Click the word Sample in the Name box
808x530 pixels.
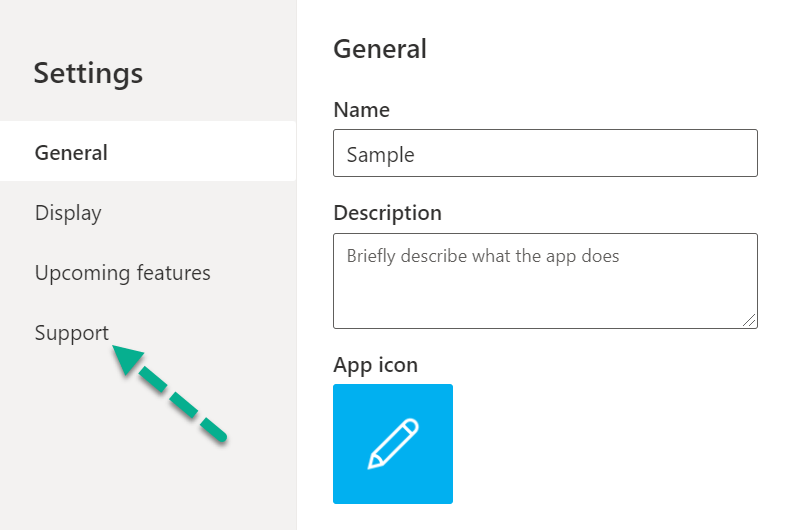click(x=380, y=155)
